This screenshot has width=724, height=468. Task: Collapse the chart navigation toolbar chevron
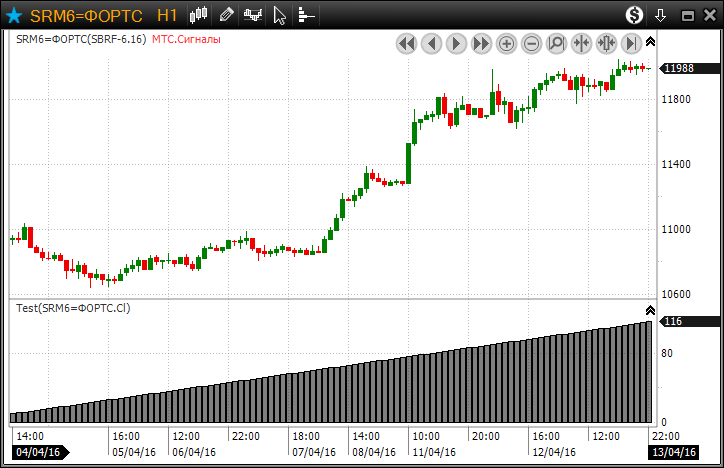650,41
